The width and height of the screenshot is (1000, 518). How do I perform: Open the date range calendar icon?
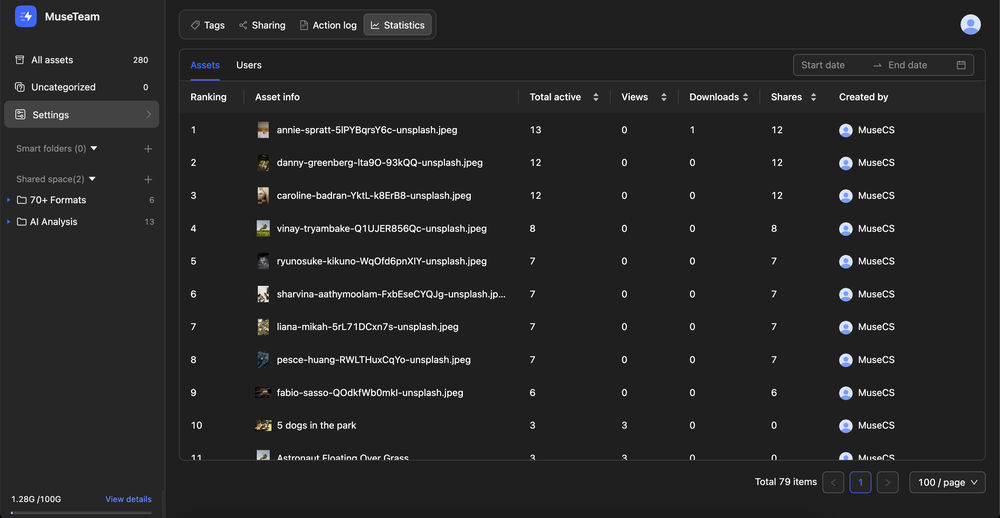(x=961, y=65)
